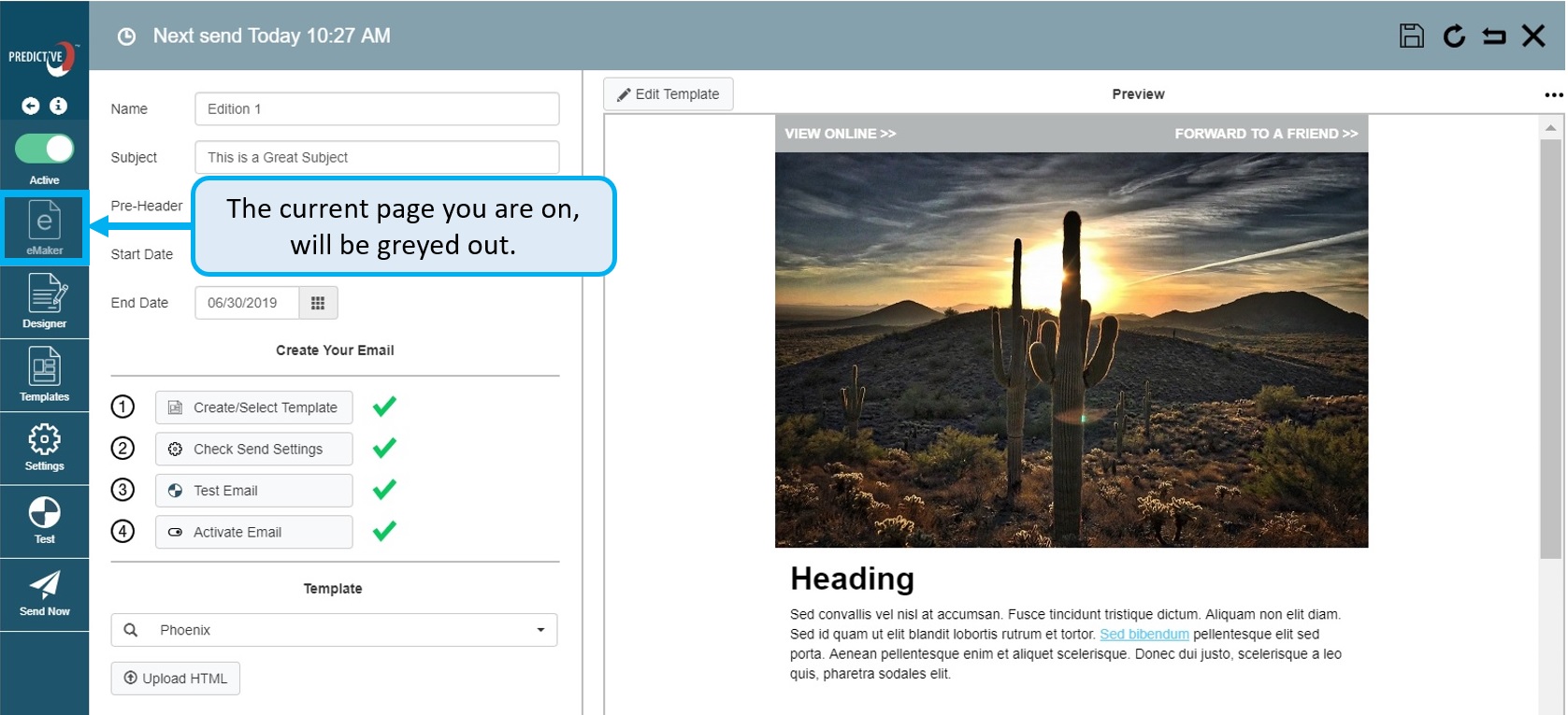Click the refresh arrow icon
1568x715 pixels.
[x=1453, y=36]
